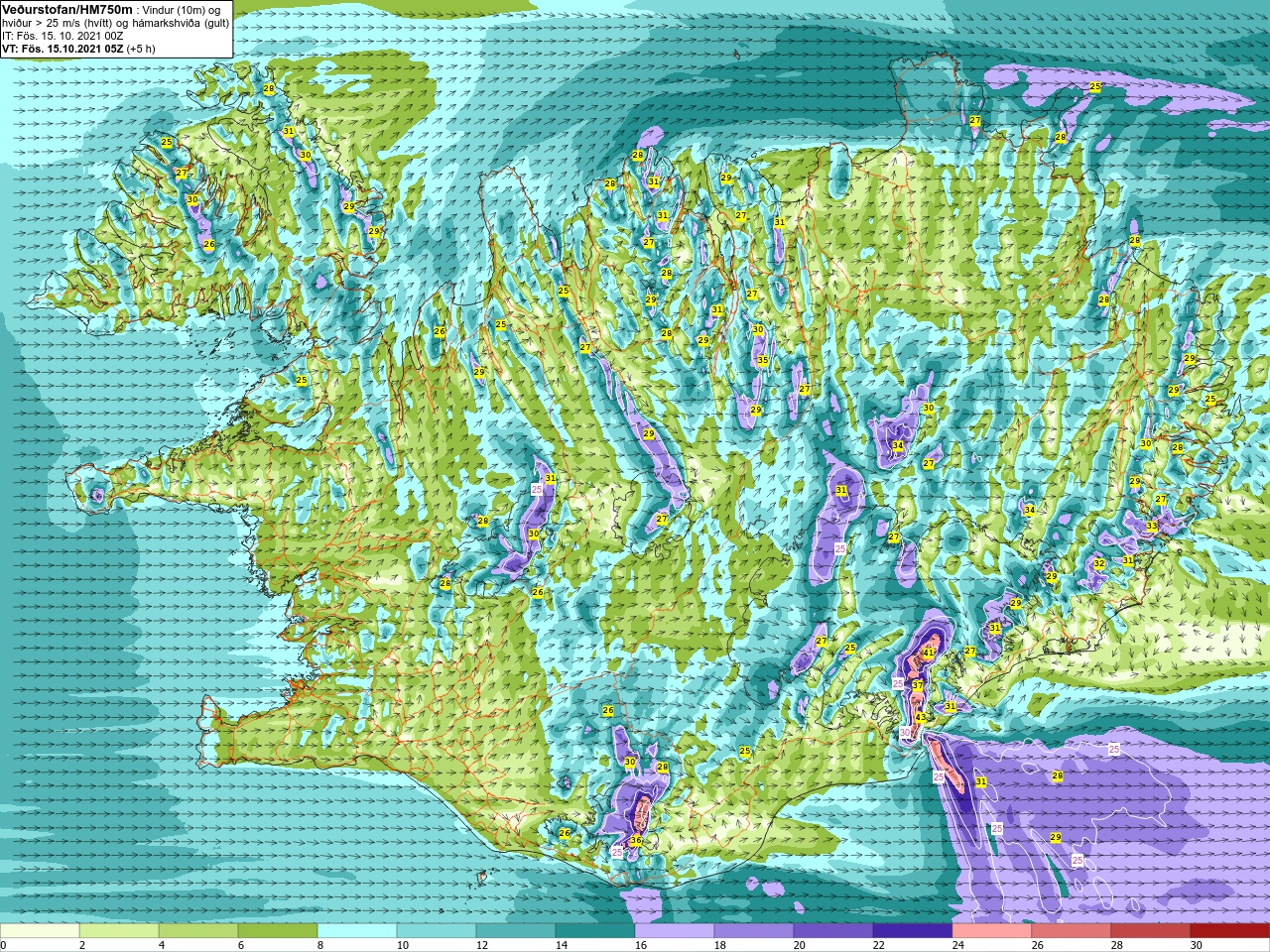Select the 4–6 green legend swatch

pyautogui.click(x=198, y=931)
